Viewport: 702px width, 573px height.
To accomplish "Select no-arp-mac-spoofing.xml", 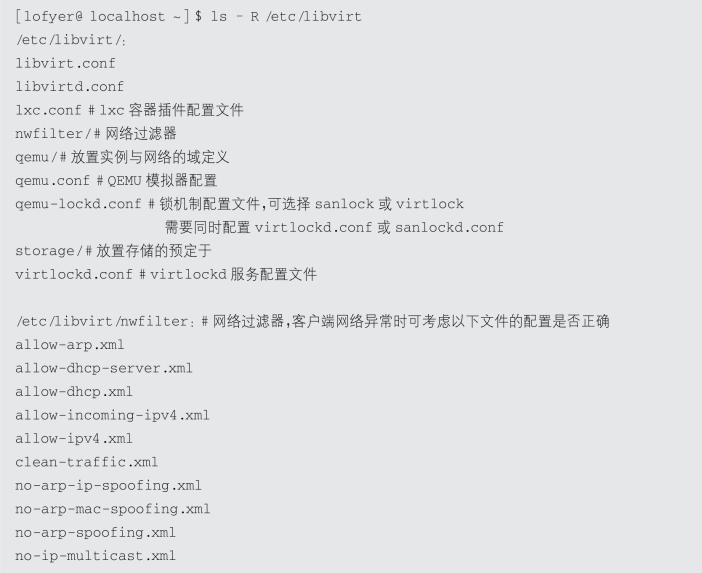I will tap(112, 509).
